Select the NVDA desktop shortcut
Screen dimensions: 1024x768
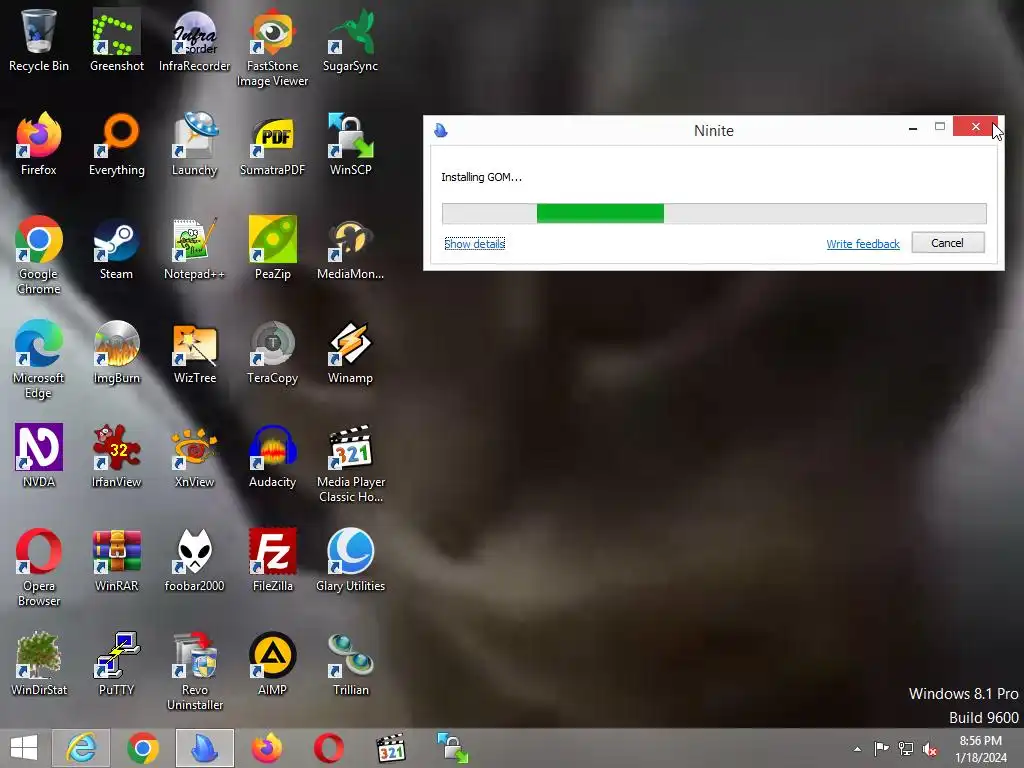tap(39, 456)
